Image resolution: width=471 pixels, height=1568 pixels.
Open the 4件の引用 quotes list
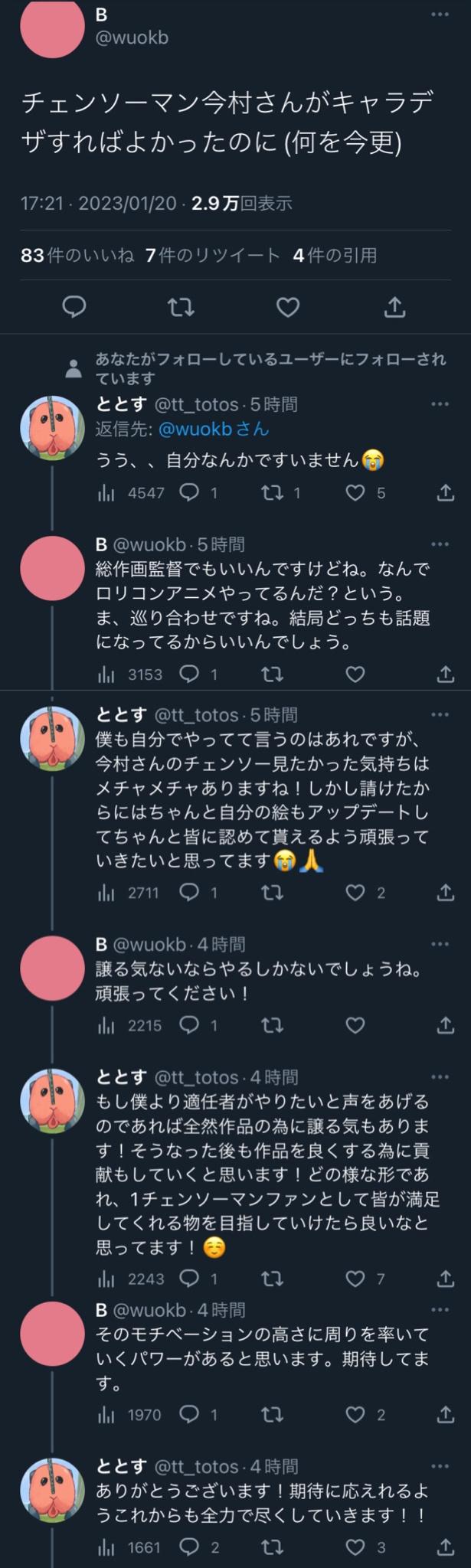point(335,255)
